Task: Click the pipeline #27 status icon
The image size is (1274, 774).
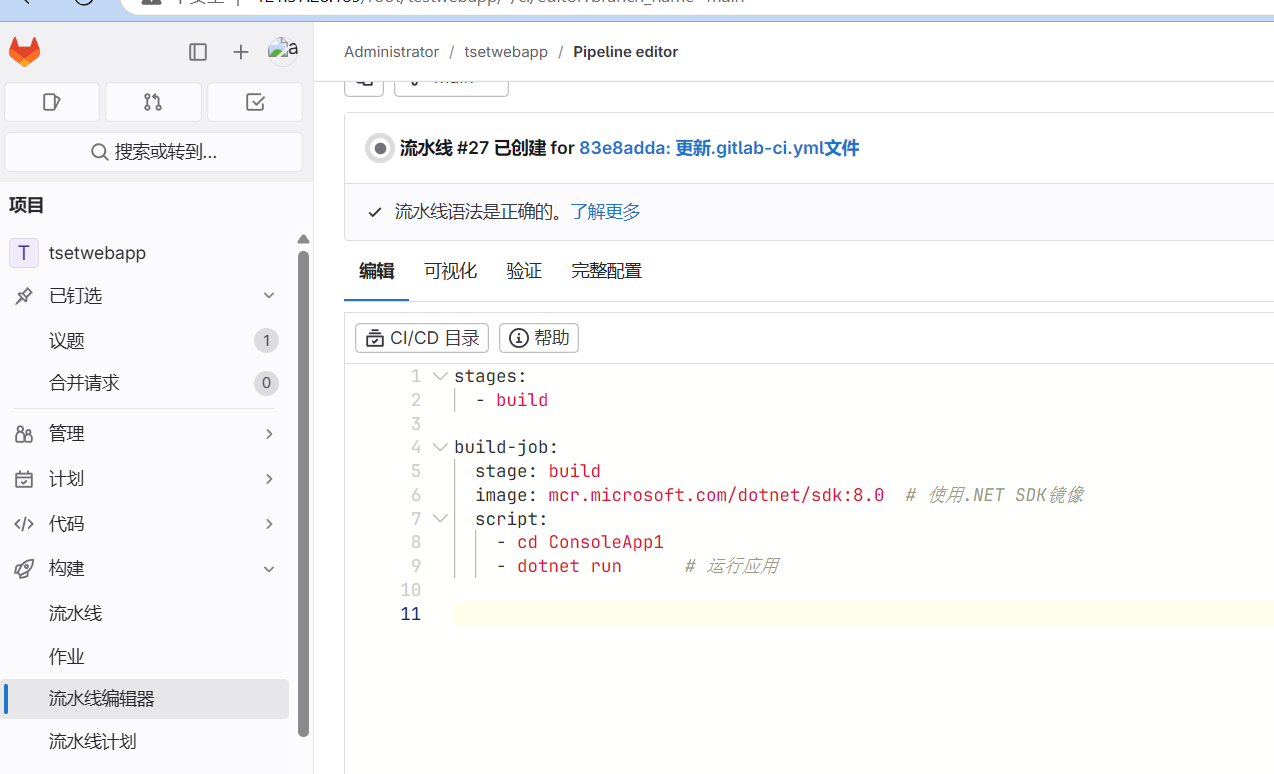Action: (379, 149)
